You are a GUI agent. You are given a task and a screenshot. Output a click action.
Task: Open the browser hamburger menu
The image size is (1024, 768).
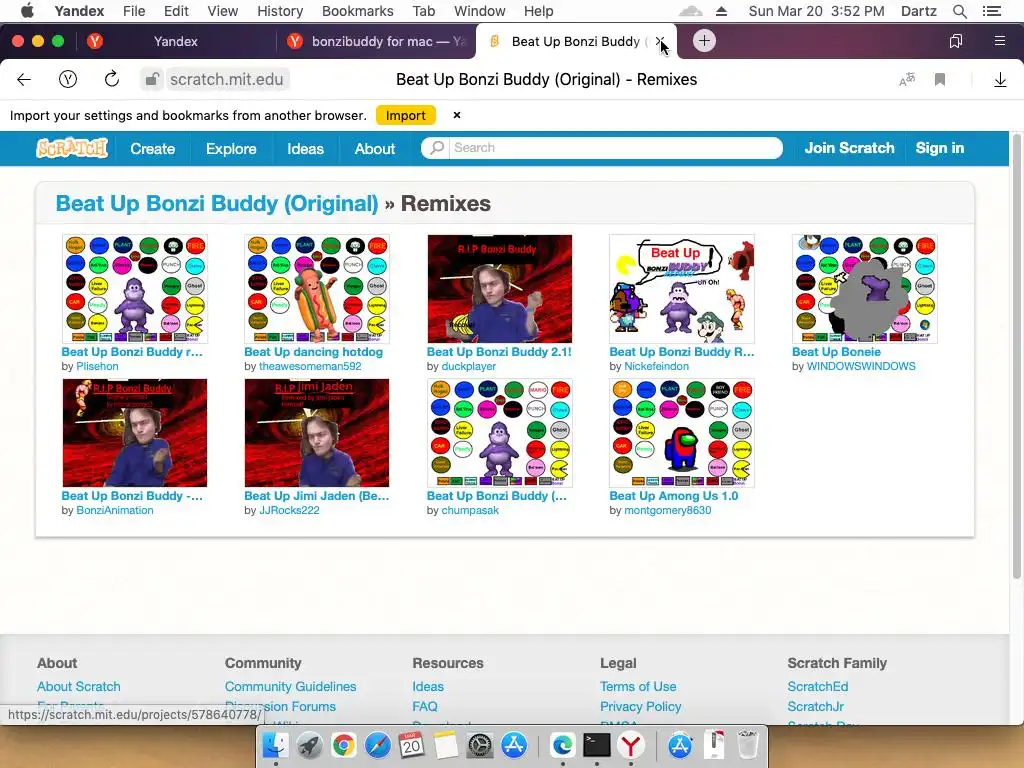pyautogui.click(x=999, y=41)
